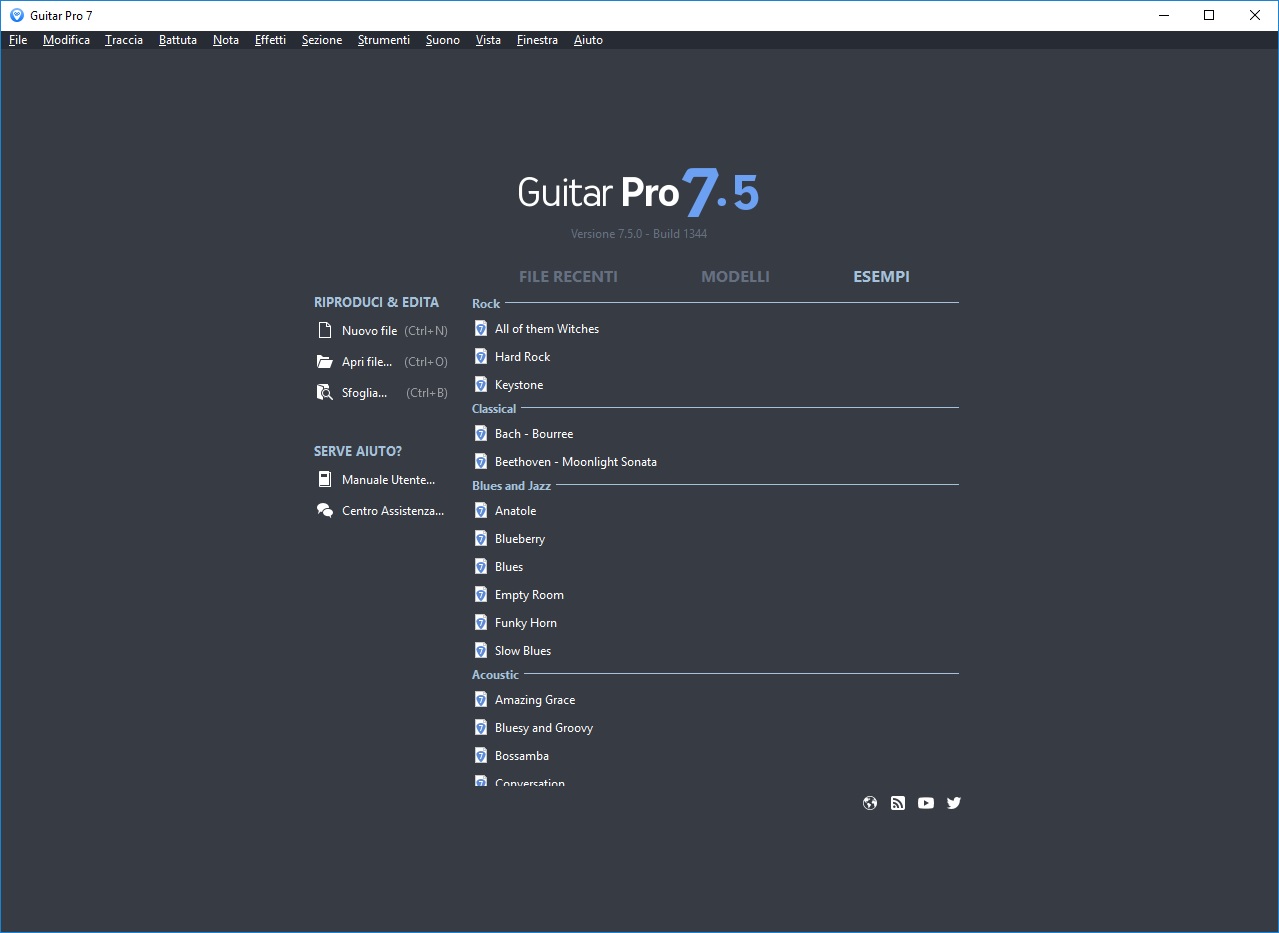Open the All of them Witches example

(547, 328)
